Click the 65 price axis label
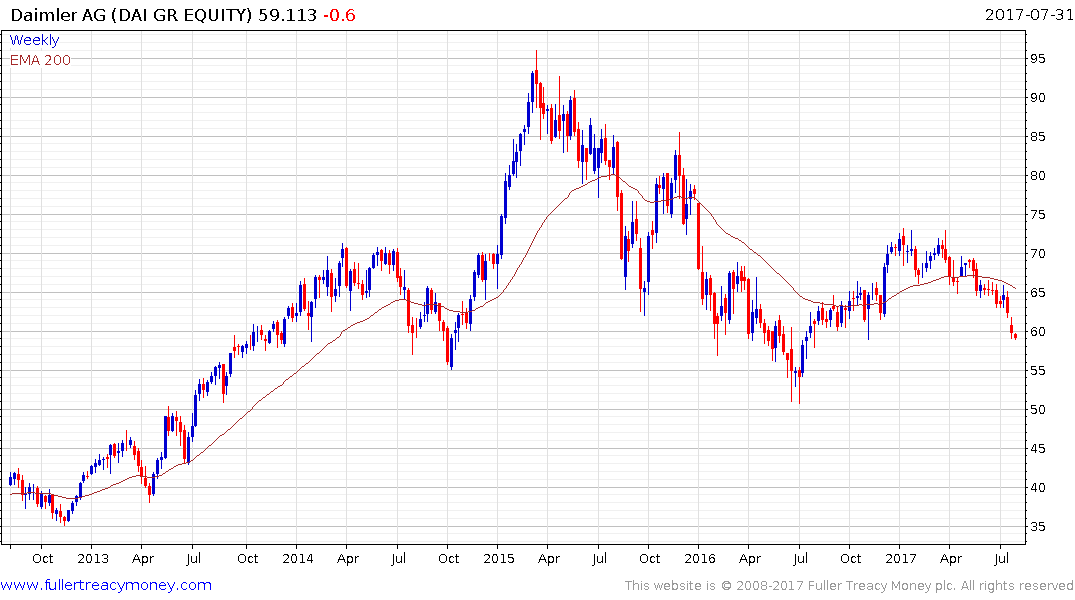 1037,293
